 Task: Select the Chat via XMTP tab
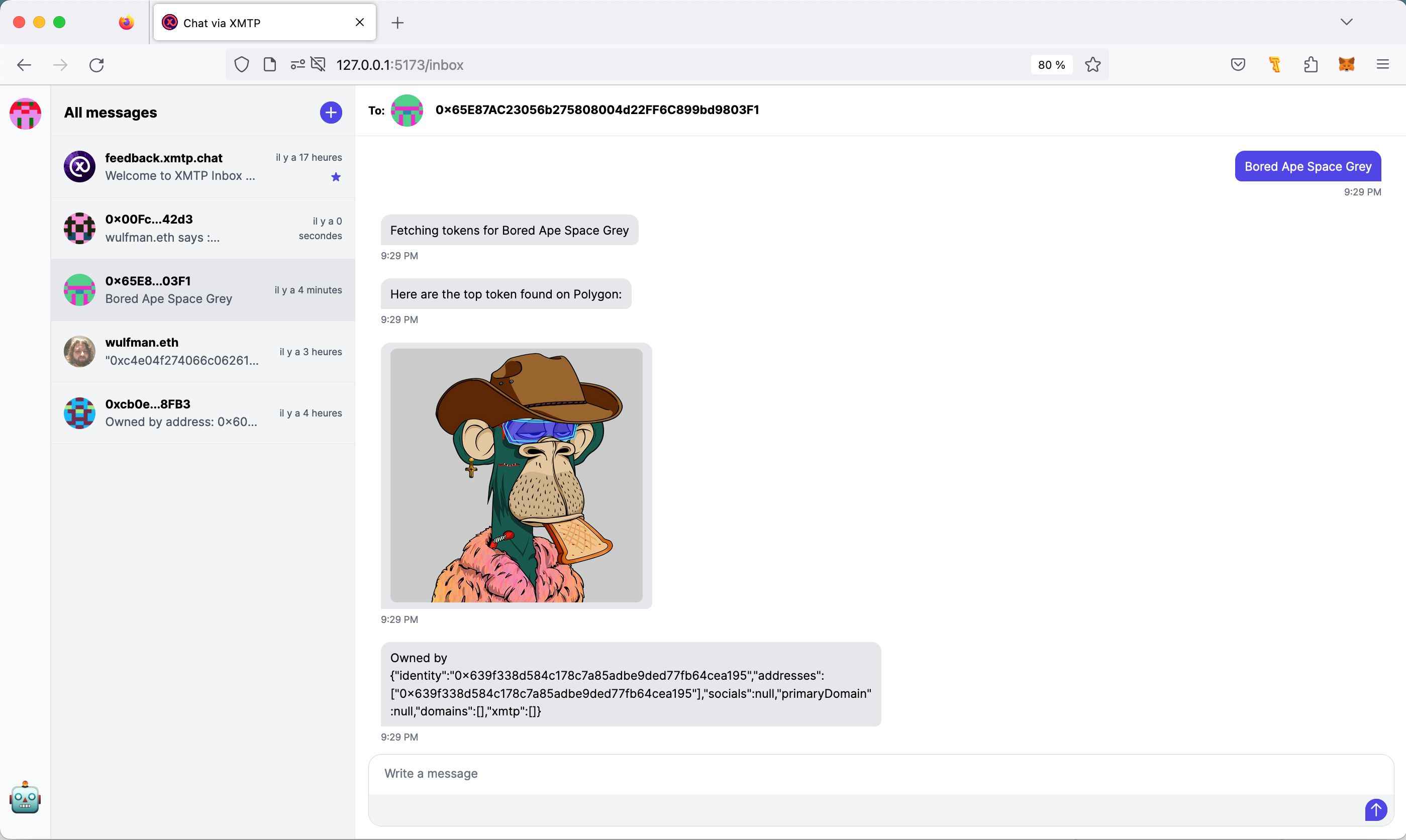(265, 23)
